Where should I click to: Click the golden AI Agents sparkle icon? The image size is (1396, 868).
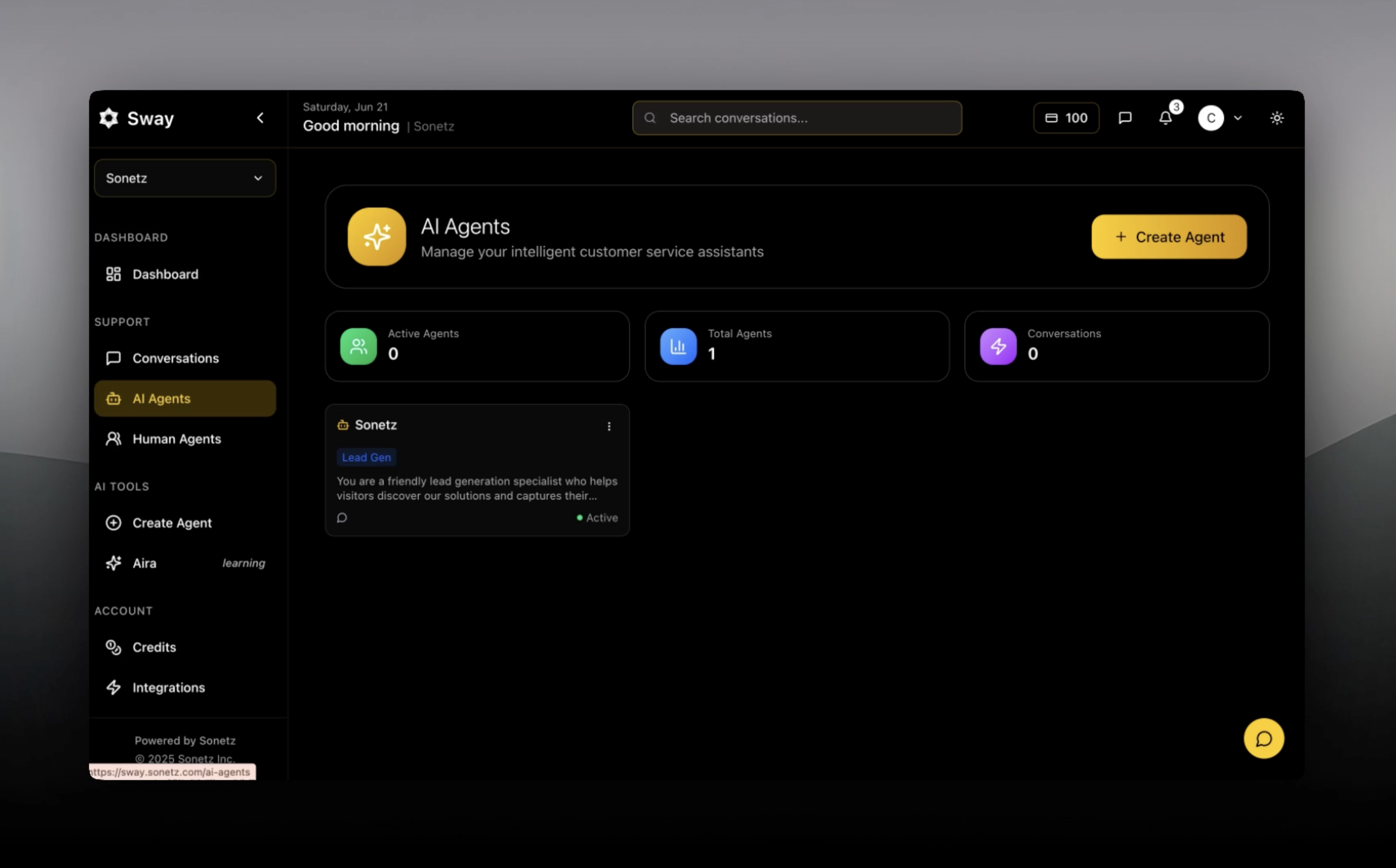coord(377,236)
